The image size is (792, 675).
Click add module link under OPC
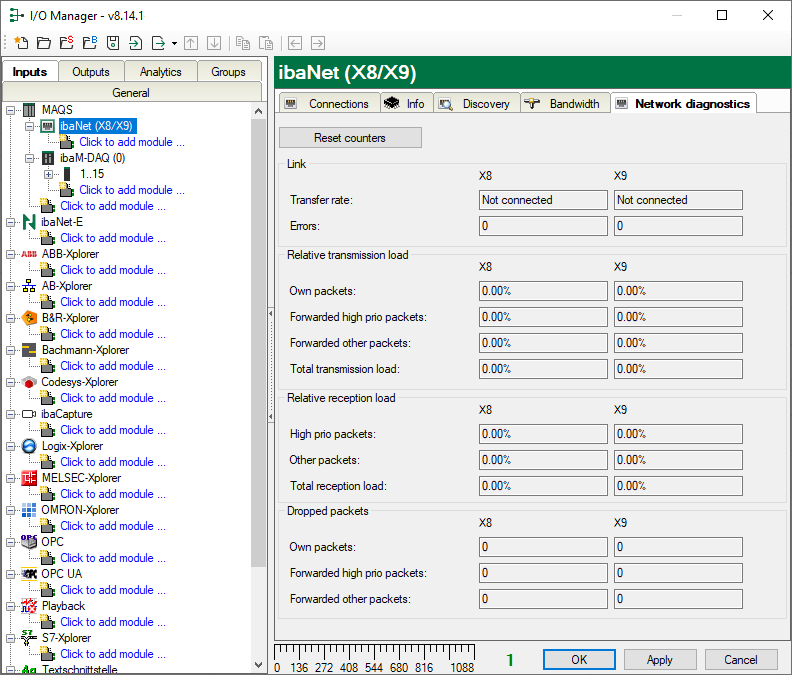tap(113, 558)
